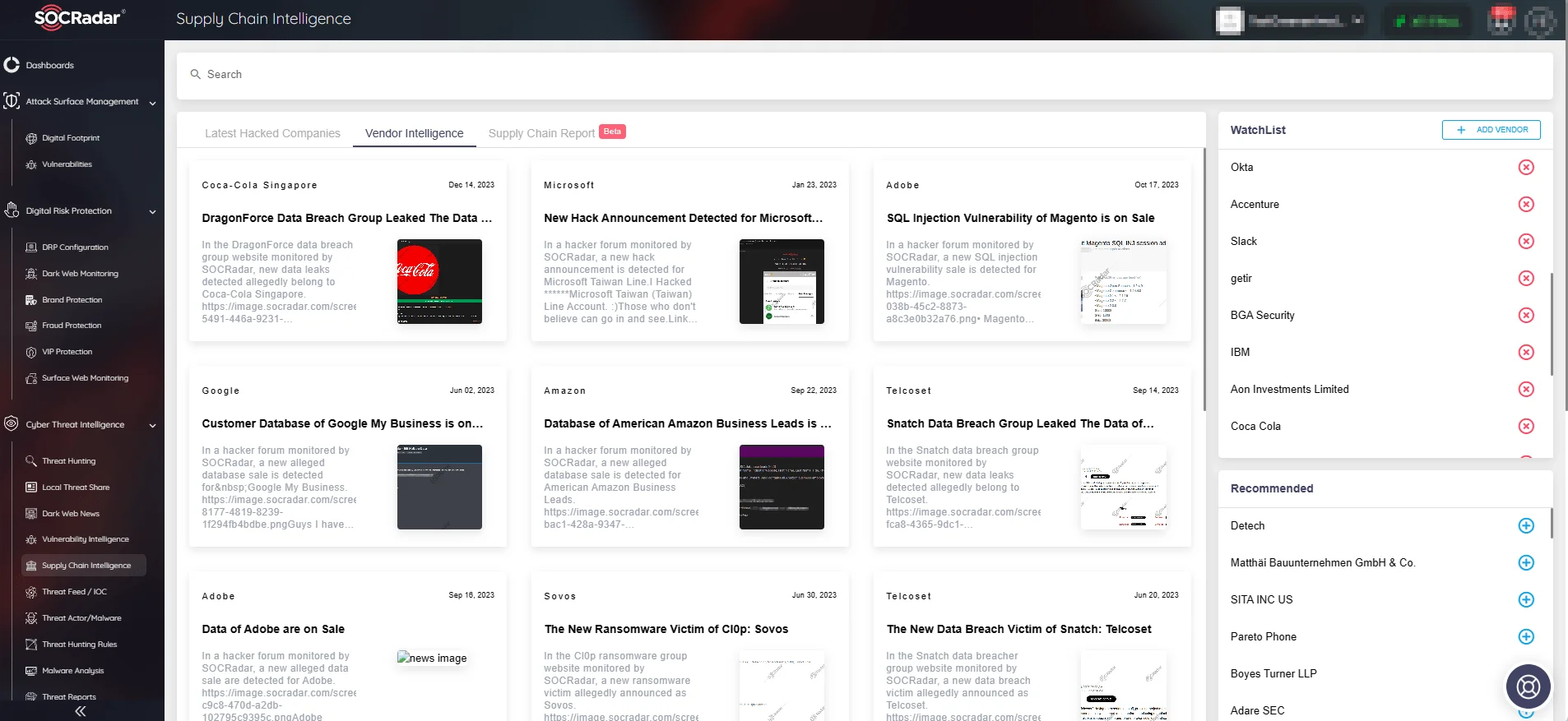Screen dimensions: 1568x721
Task: Click the search magnifier icon
Action: tap(196, 74)
